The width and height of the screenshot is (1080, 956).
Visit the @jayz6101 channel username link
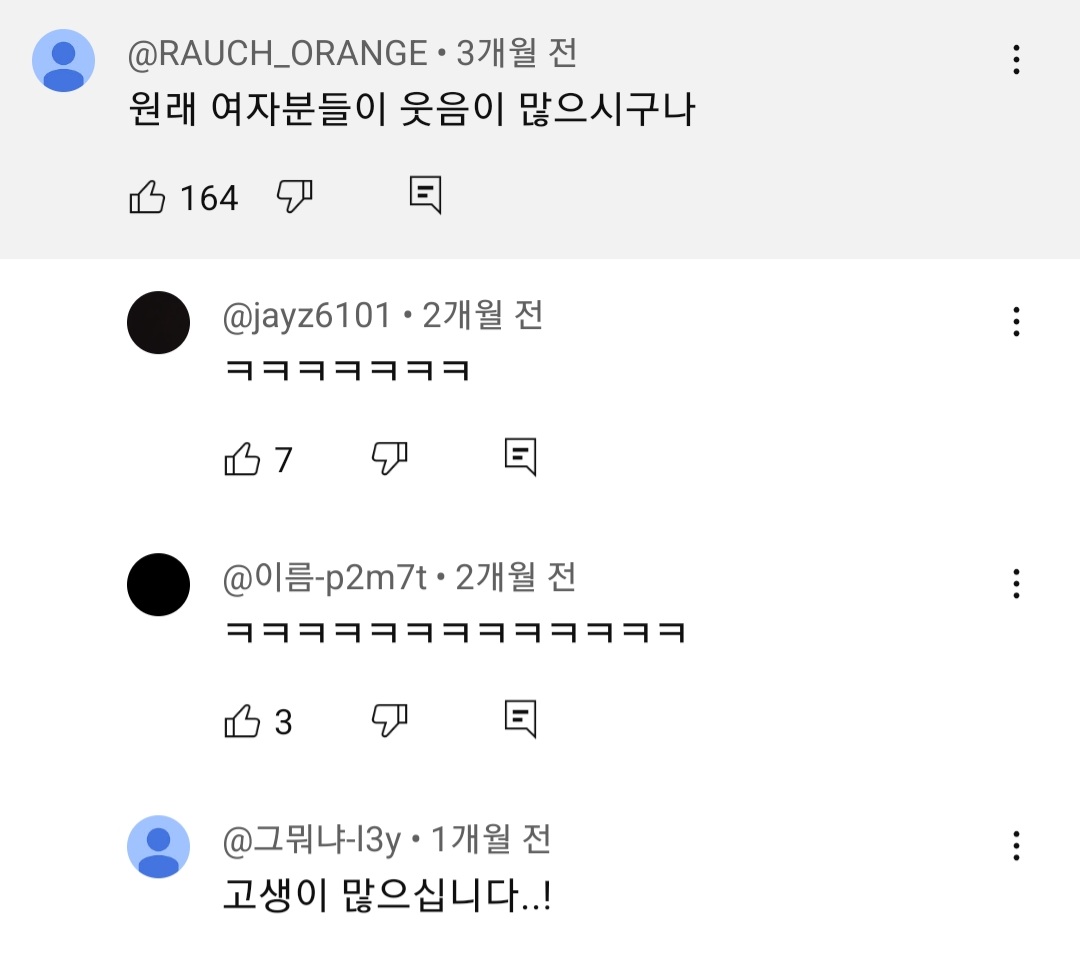pyautogui.click(x=307, y=316)
